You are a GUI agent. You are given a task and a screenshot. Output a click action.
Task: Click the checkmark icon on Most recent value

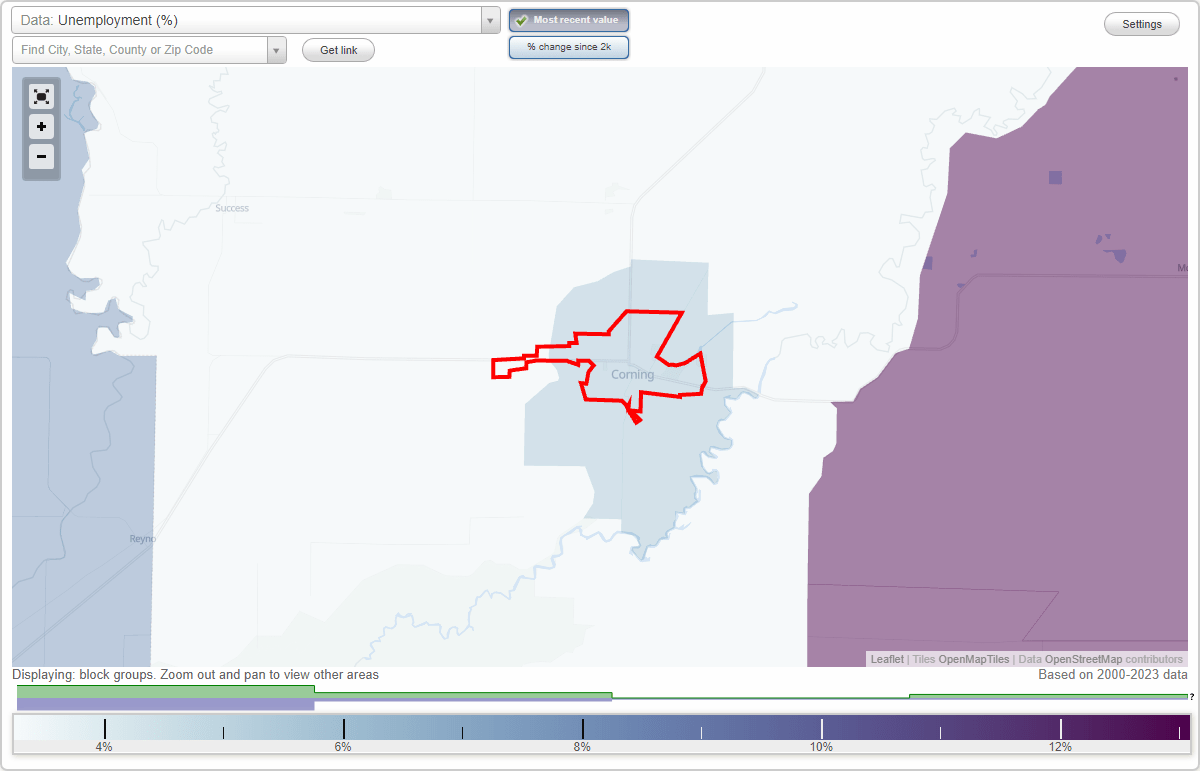pyautogui.click(x=521, y=20)
